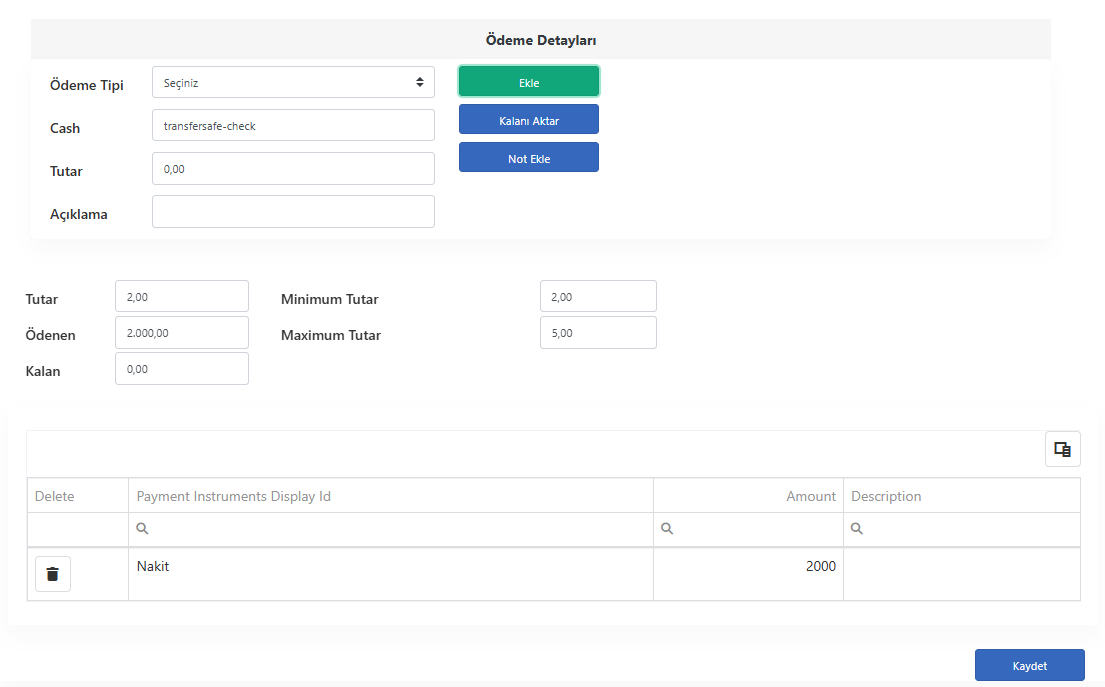Click the green Ekle button
This screenshot has width=1105, height=687.
[529, 82]
